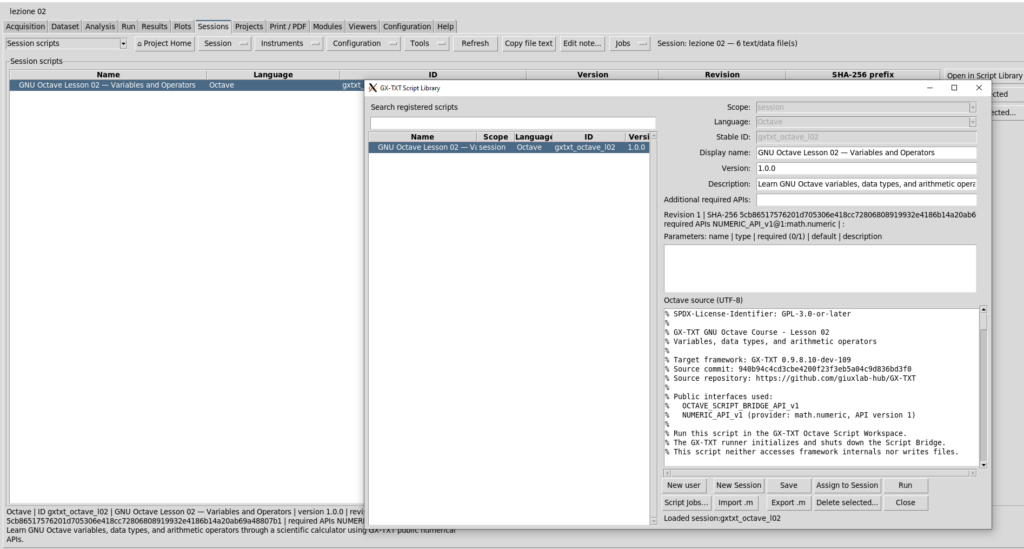The width and height of the screenshot is (1024, 549).
Task: Open the Tools dropdown menu
Action: pyautogui.click(x=426, y=44)
